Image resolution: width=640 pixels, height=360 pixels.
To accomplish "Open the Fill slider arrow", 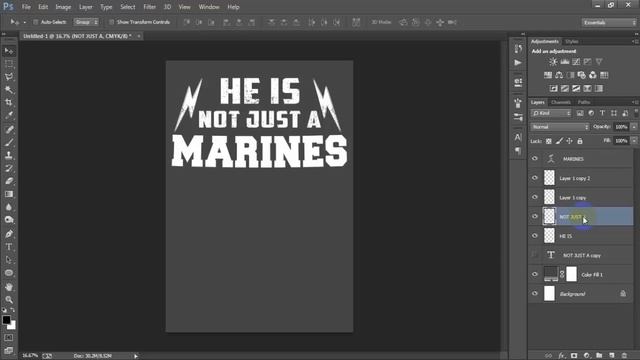I will (634, 141).
